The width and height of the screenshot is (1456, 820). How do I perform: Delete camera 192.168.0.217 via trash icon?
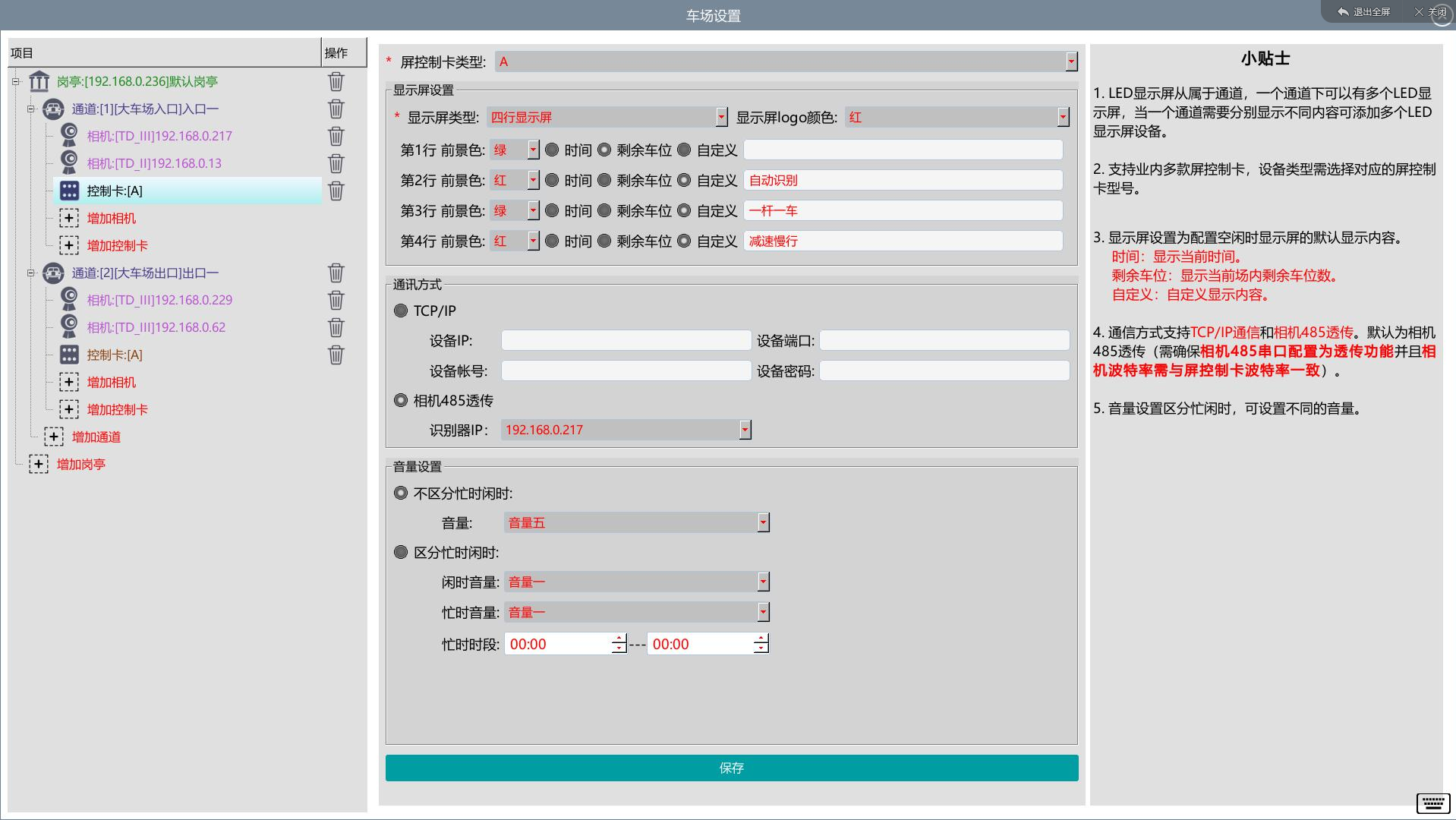coord(336,136)
